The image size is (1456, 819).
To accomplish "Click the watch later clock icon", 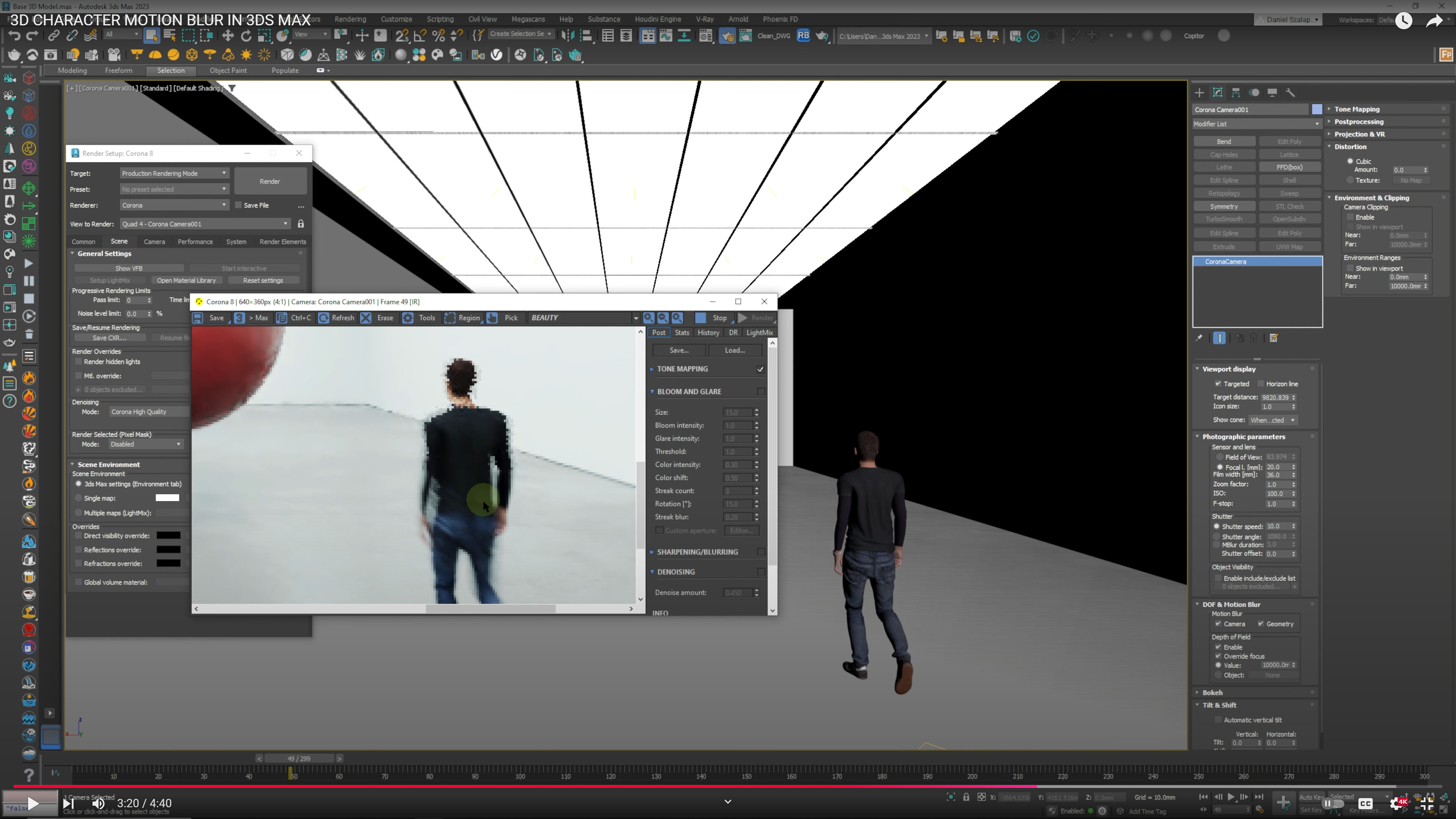I will (x=1404, y=21).
